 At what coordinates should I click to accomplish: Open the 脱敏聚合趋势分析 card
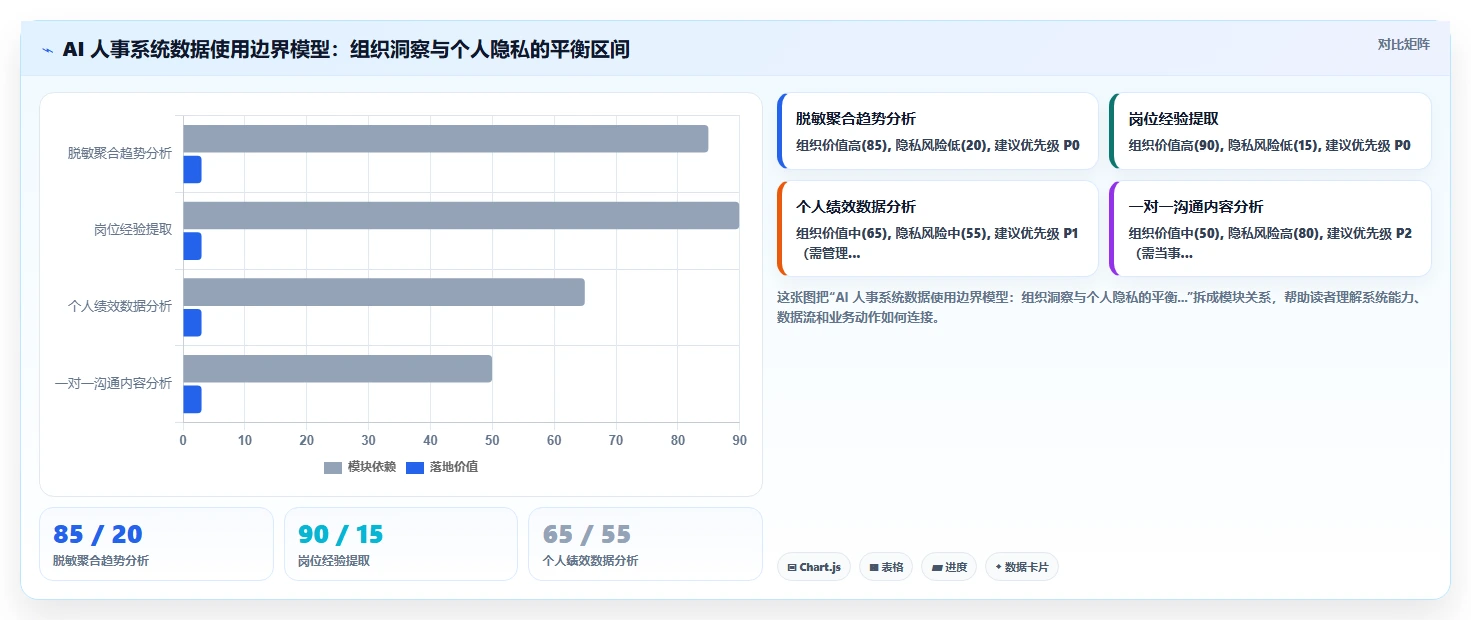[937, 131]
